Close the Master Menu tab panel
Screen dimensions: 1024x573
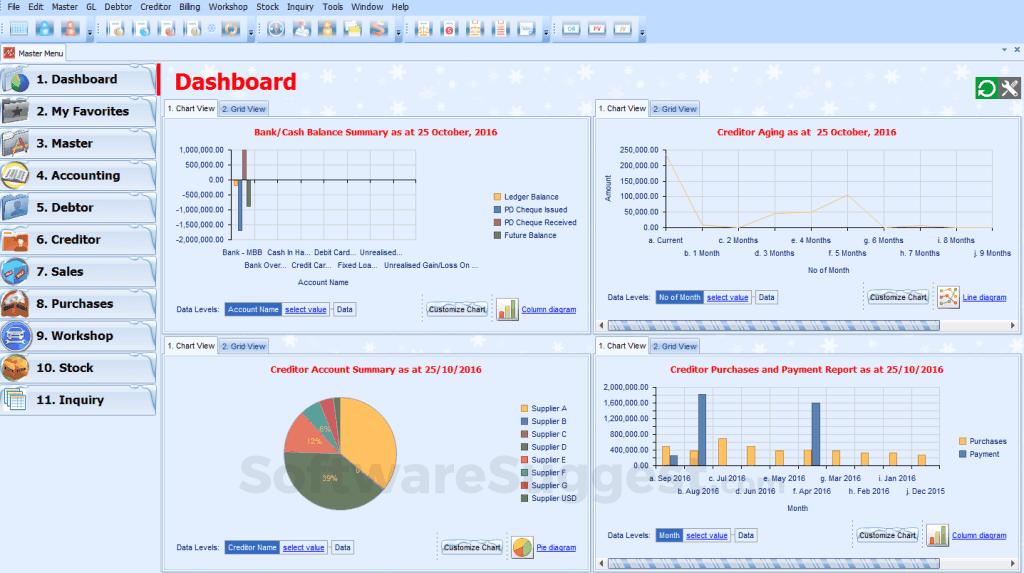(1017, 48)
